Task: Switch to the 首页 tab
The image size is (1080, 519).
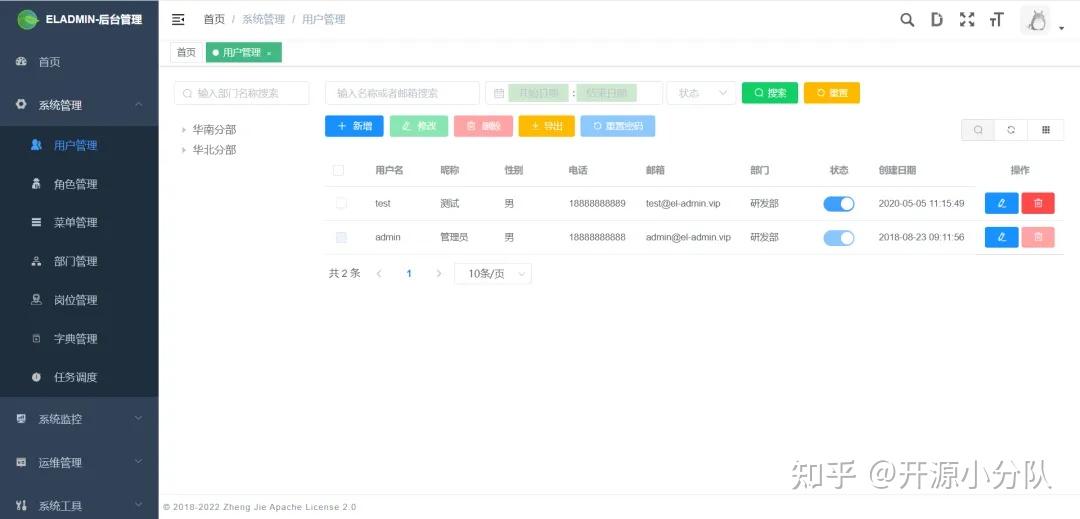Action: click(186, 52)
